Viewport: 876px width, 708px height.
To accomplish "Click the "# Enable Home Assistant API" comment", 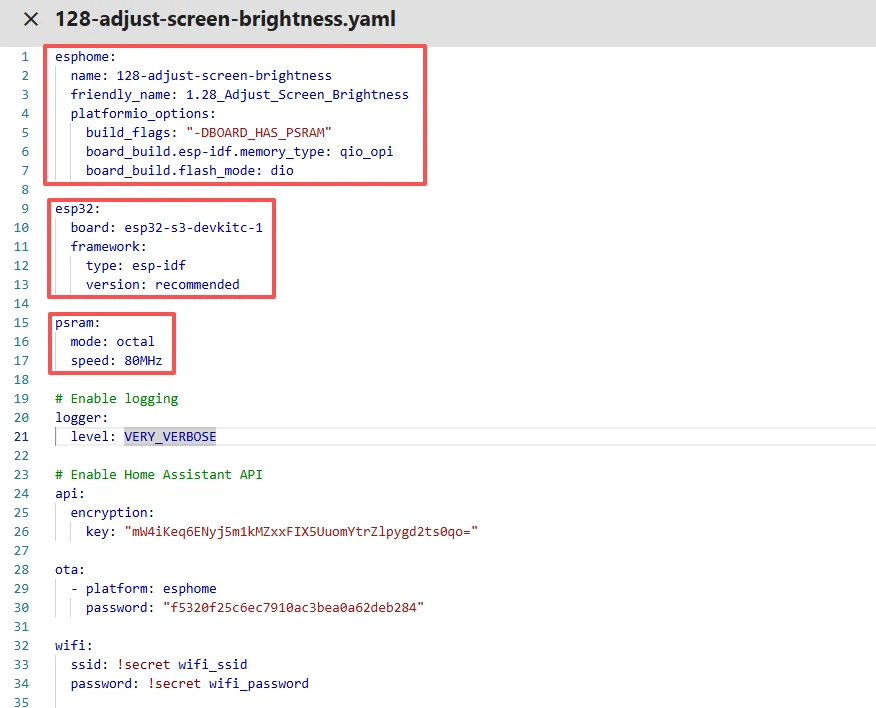I will click(x=159, y=475).
